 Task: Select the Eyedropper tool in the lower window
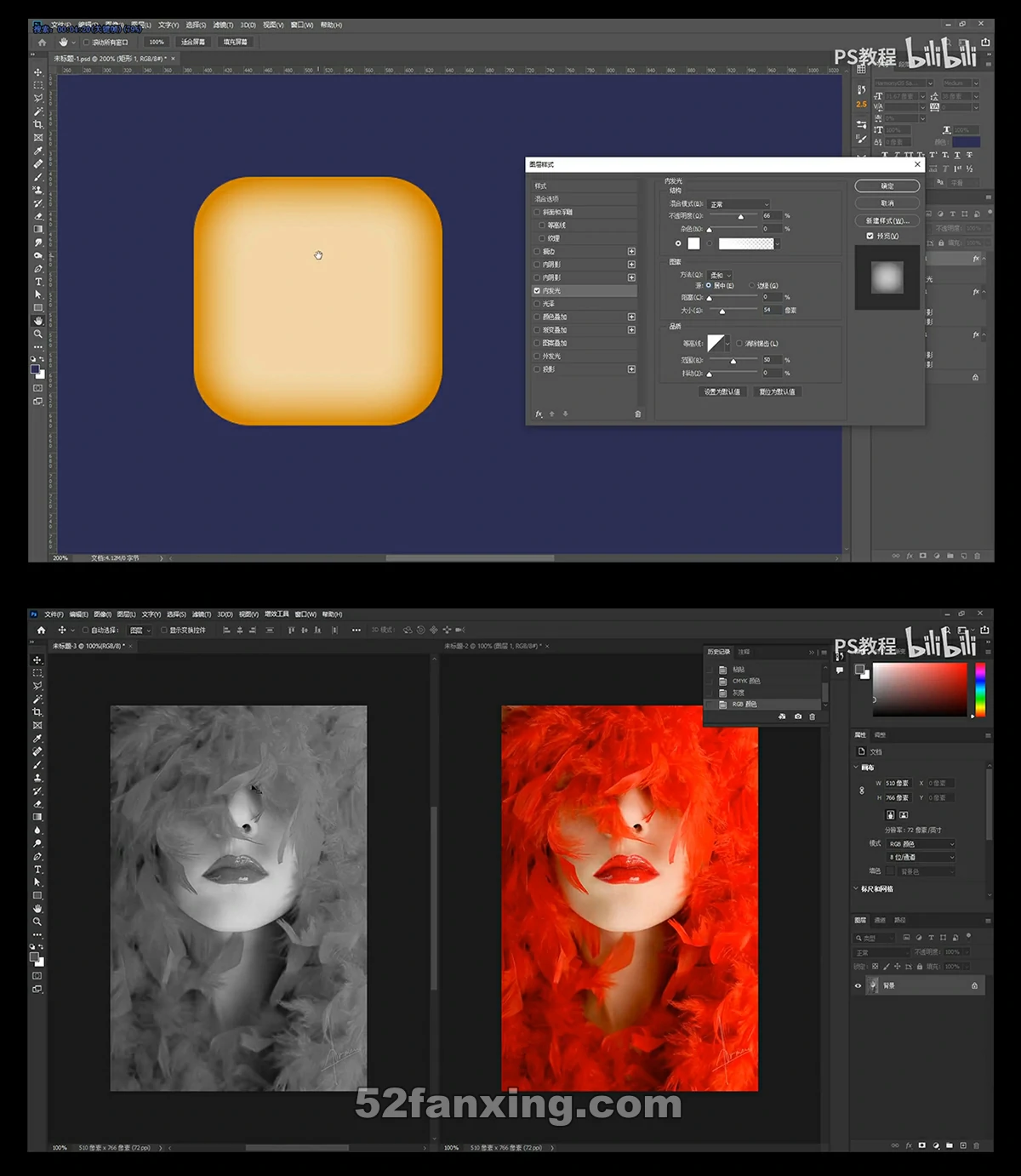[37, 739]
